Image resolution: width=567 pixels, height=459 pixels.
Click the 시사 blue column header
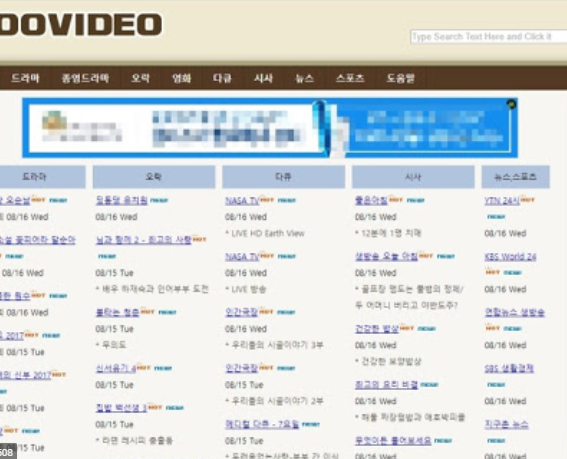point(413,177)
